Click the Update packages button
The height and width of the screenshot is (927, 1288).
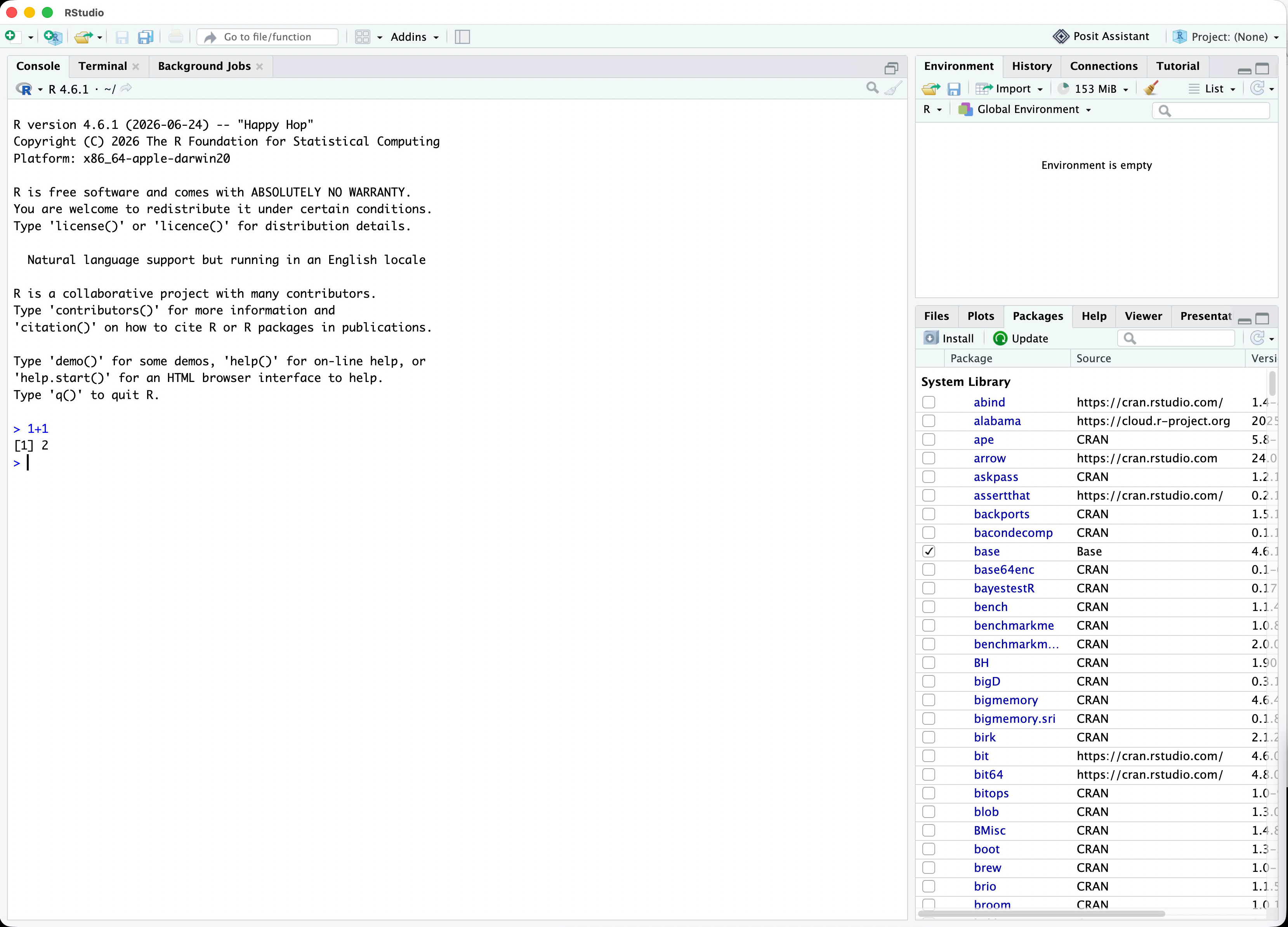coord(1021,339)
